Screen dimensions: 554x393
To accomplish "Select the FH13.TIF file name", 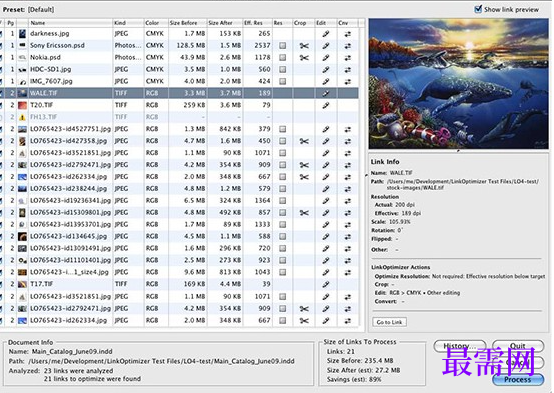I will (x=43, y=117).
